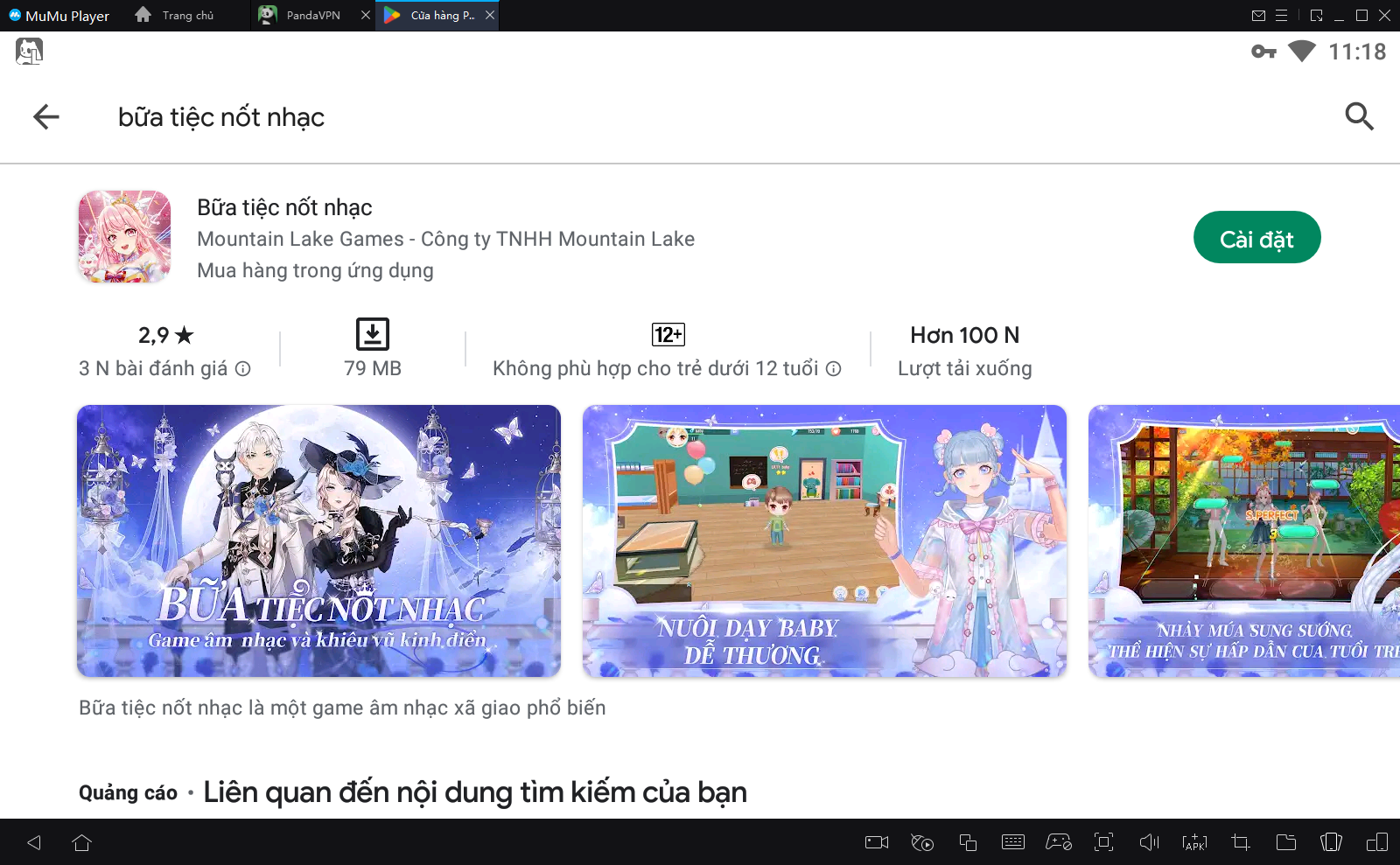The height and width of the screenshot is (865, 1400).
Task: Open the Nuôi dạy baby screenshot
Action: (824, 541)
